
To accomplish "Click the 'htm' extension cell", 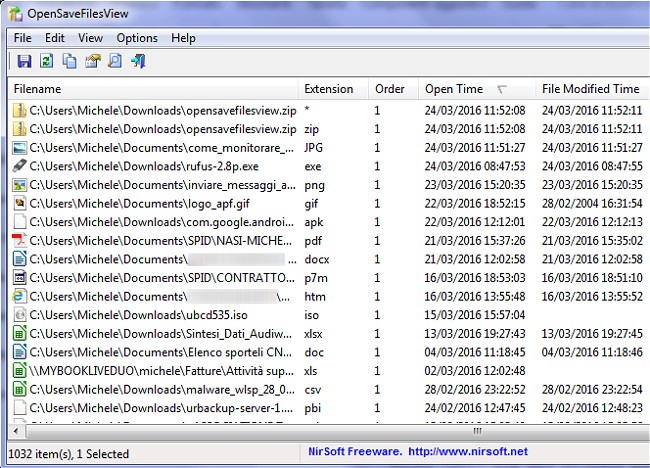I will coord(315,296).
